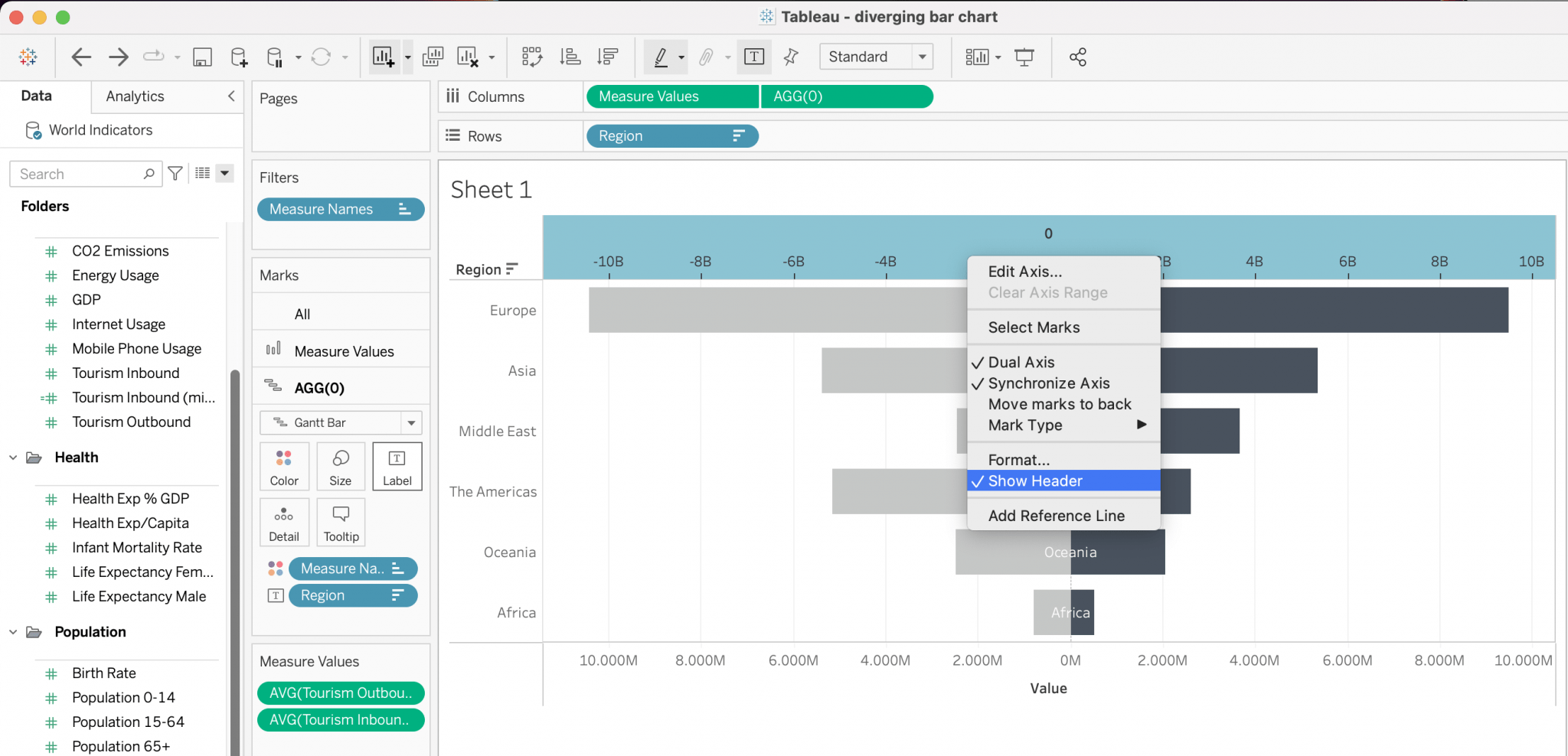Open the Tooltip shelf
The width and height of the screenshot is (1568, 756).
click(x=340, y=522)
